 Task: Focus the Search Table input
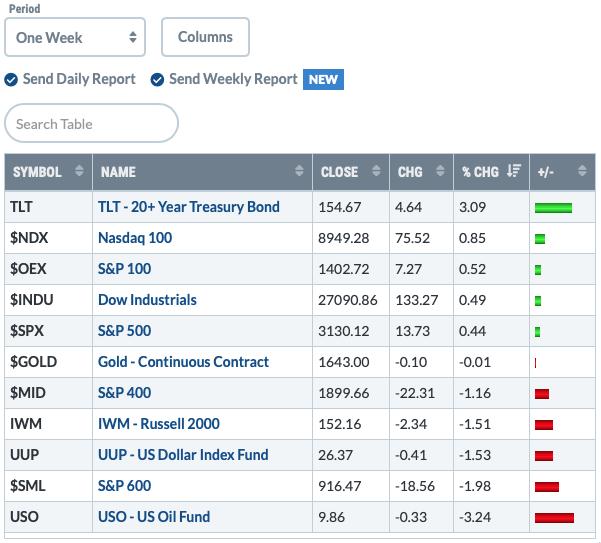click(91, 123)
